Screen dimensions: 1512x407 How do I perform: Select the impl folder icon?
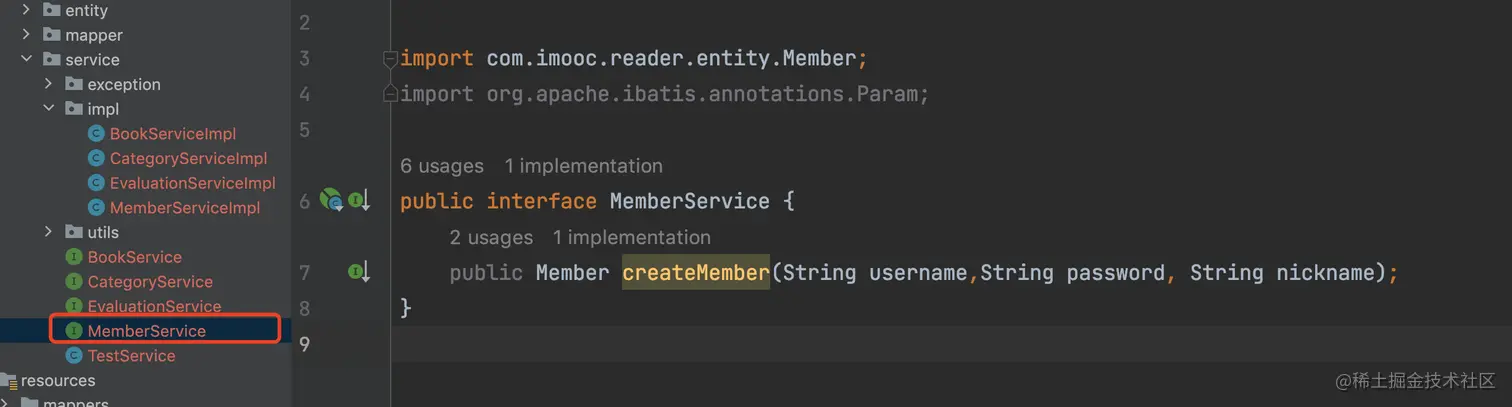click(x=74, y=109)
